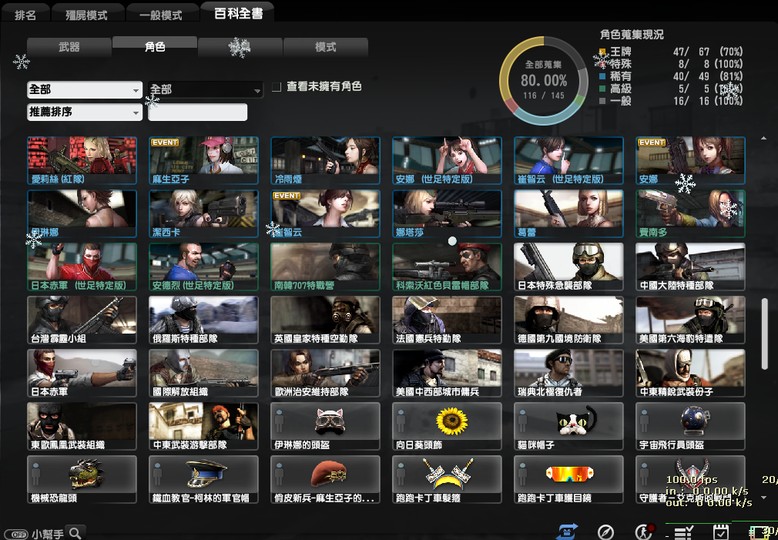Expand the second 全部 category dropdown
This screenshot has height=540, width=778.
coord(205,90)
